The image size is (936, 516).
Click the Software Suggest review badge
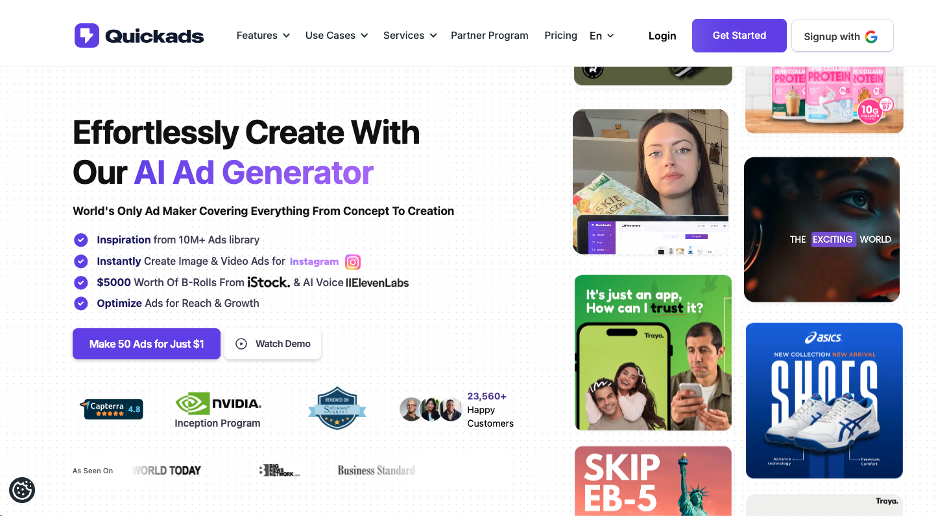click(x=337, y=408)
